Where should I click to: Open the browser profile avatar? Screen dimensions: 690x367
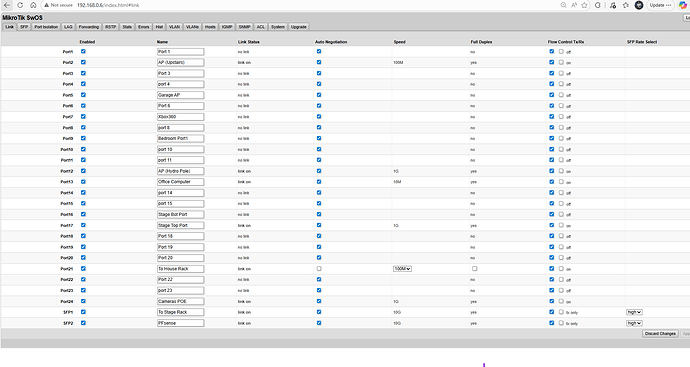coord(639,5)
